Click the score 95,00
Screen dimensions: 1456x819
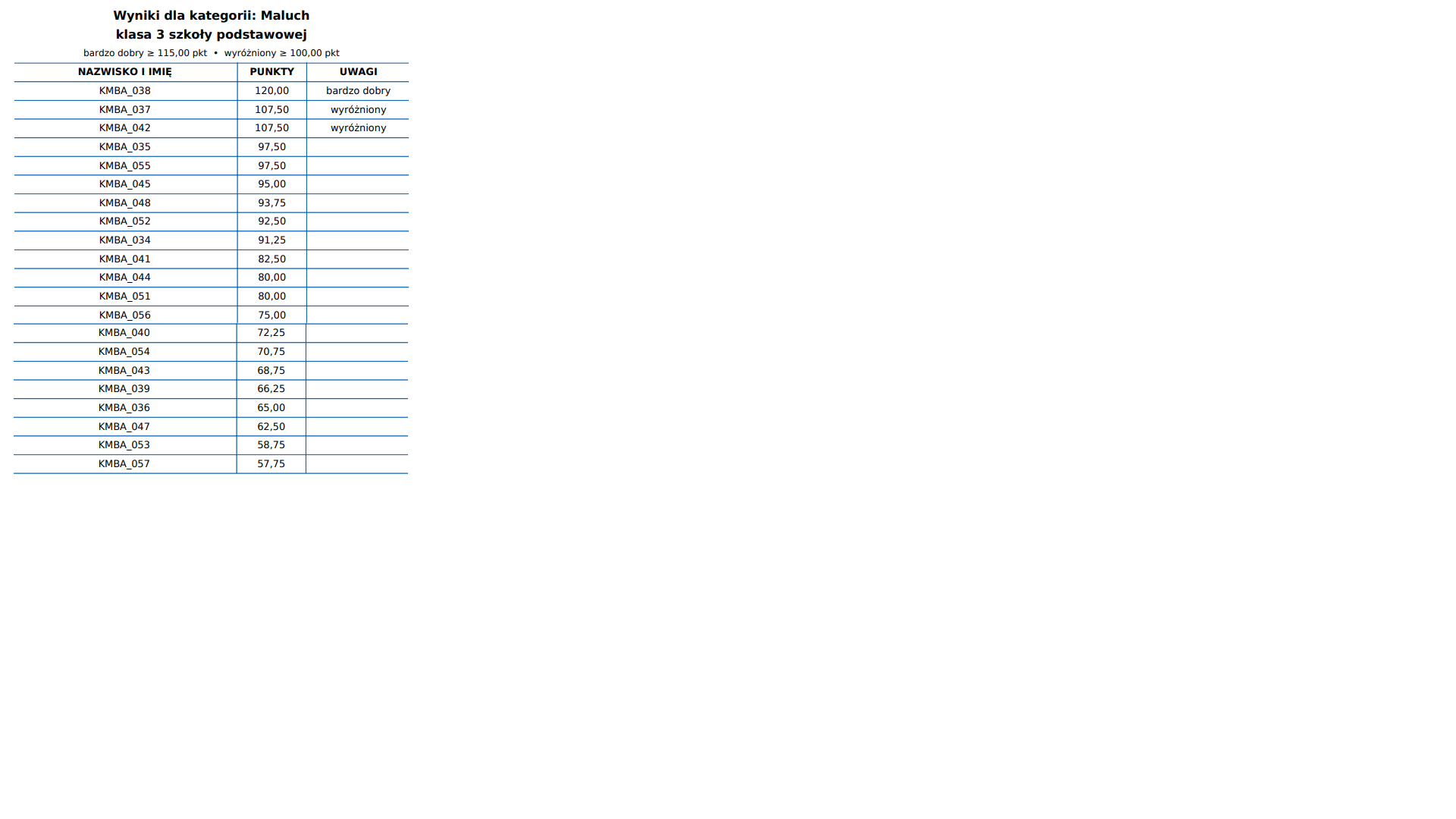point(272,184)
